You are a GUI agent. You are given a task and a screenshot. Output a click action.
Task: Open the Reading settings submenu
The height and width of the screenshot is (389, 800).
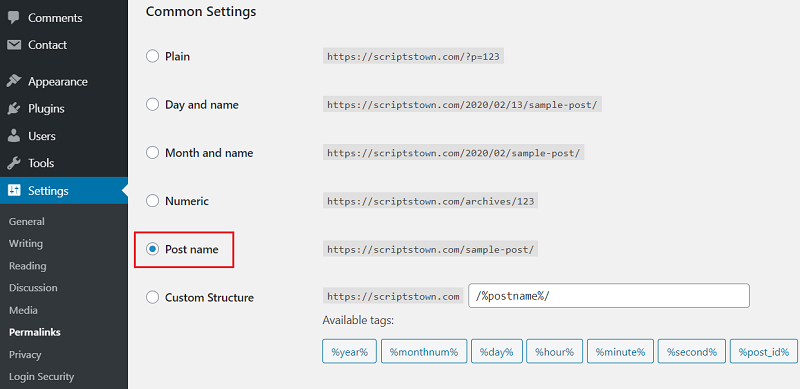click(28, 266)
